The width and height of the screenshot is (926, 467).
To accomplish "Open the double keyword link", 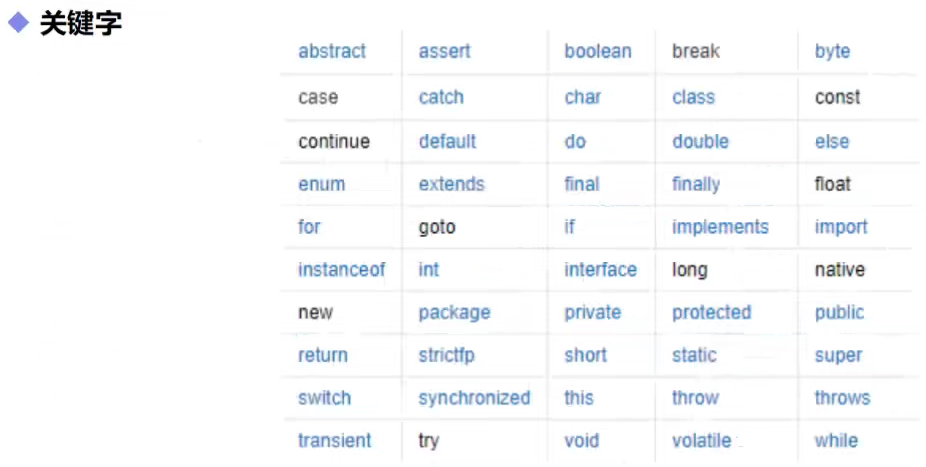I will pyautogui.click(x=700, y=142).
